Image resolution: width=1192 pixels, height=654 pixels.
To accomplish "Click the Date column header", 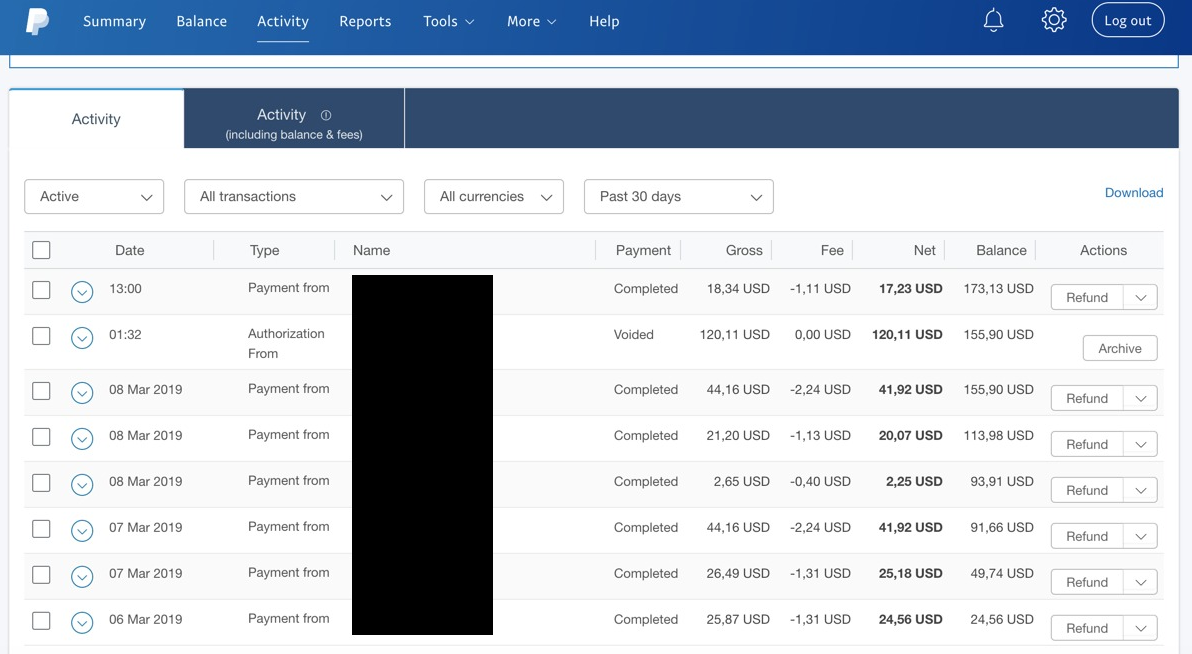I will tap(129, 250).
